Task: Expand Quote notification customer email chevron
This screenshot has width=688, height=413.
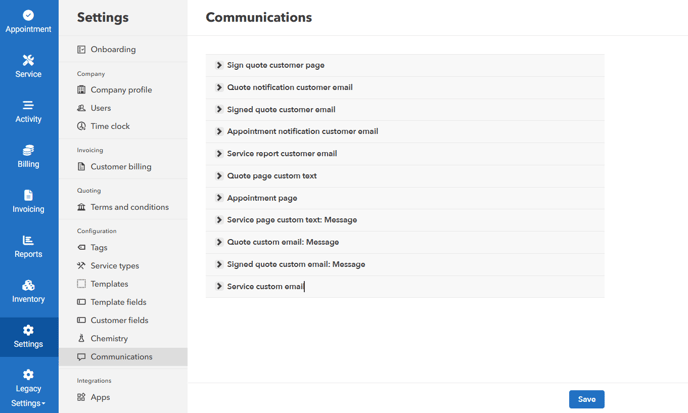Action: click(x=219, y=87)
